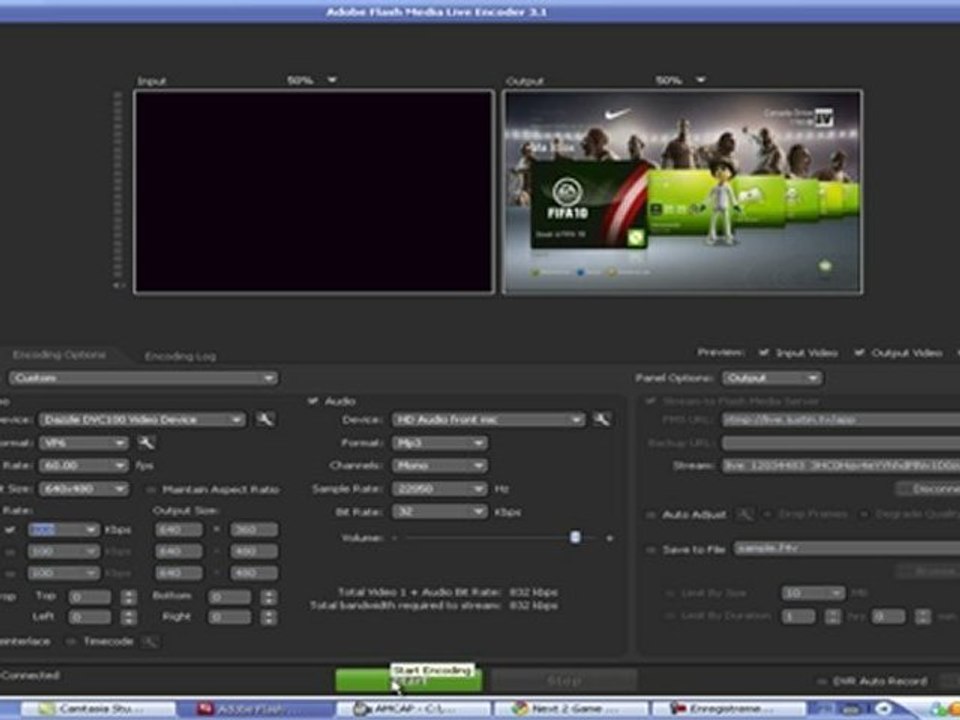Image resolution: width=960 pixels, height=720 pixels.
Task: Open audio Bit Rate 32 dropdown
Action: pyautogui.click(x=440, y=512)
